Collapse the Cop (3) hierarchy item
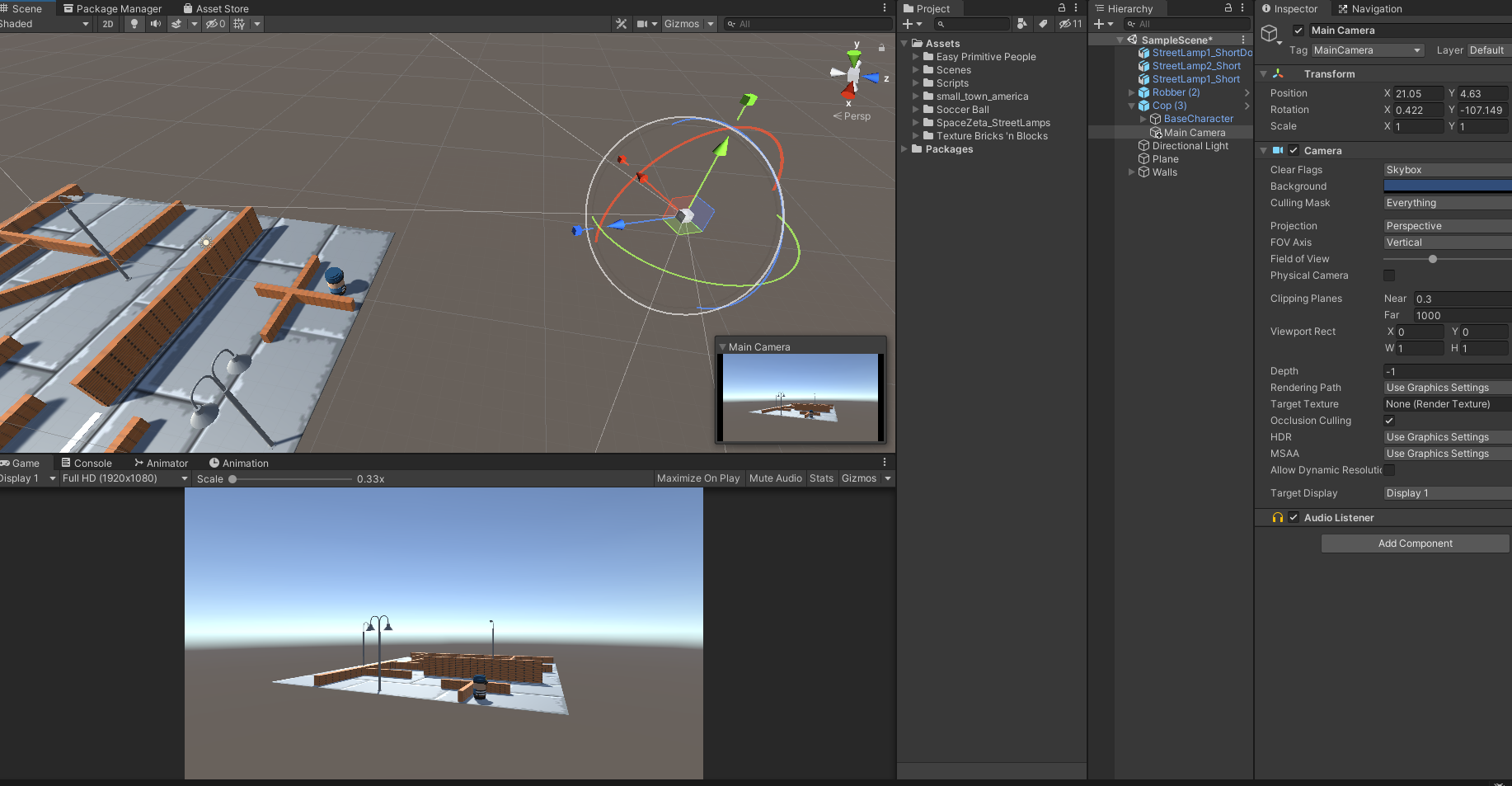The image size is (1512, 786). [x=1131, y=106]
